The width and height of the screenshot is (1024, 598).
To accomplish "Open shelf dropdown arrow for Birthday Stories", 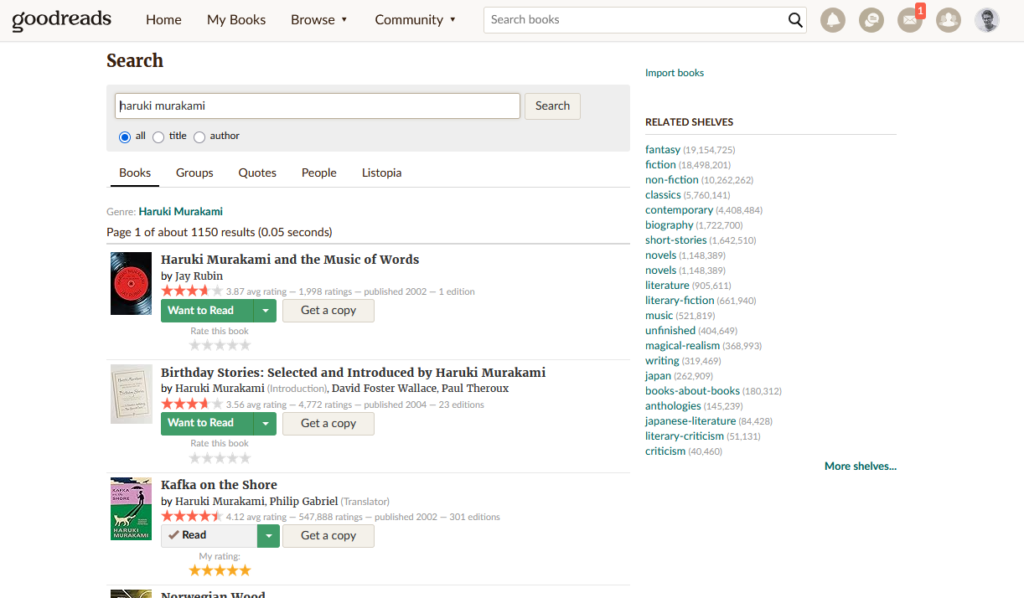I will tap(265, 423).
